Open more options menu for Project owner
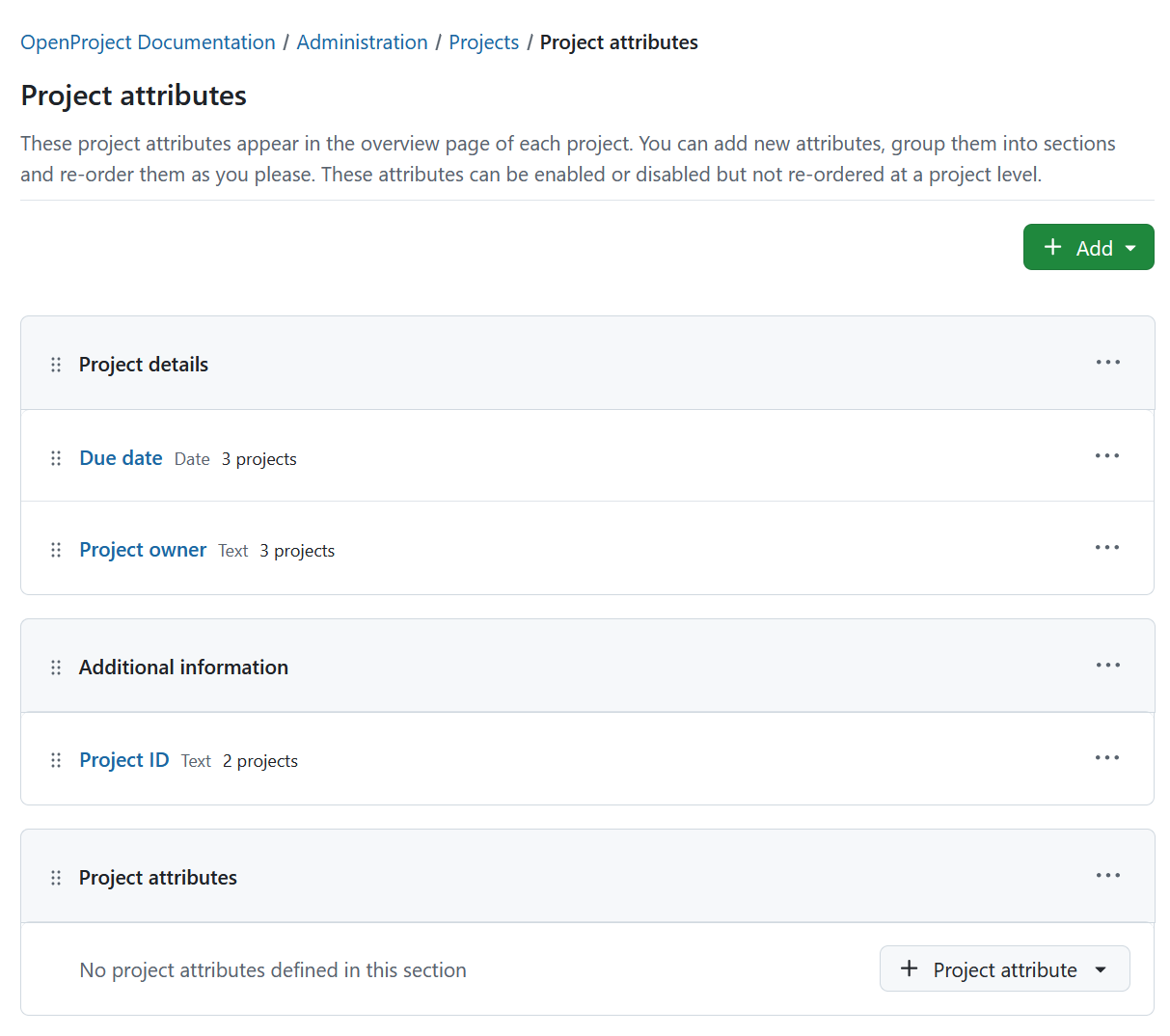 1107,547
